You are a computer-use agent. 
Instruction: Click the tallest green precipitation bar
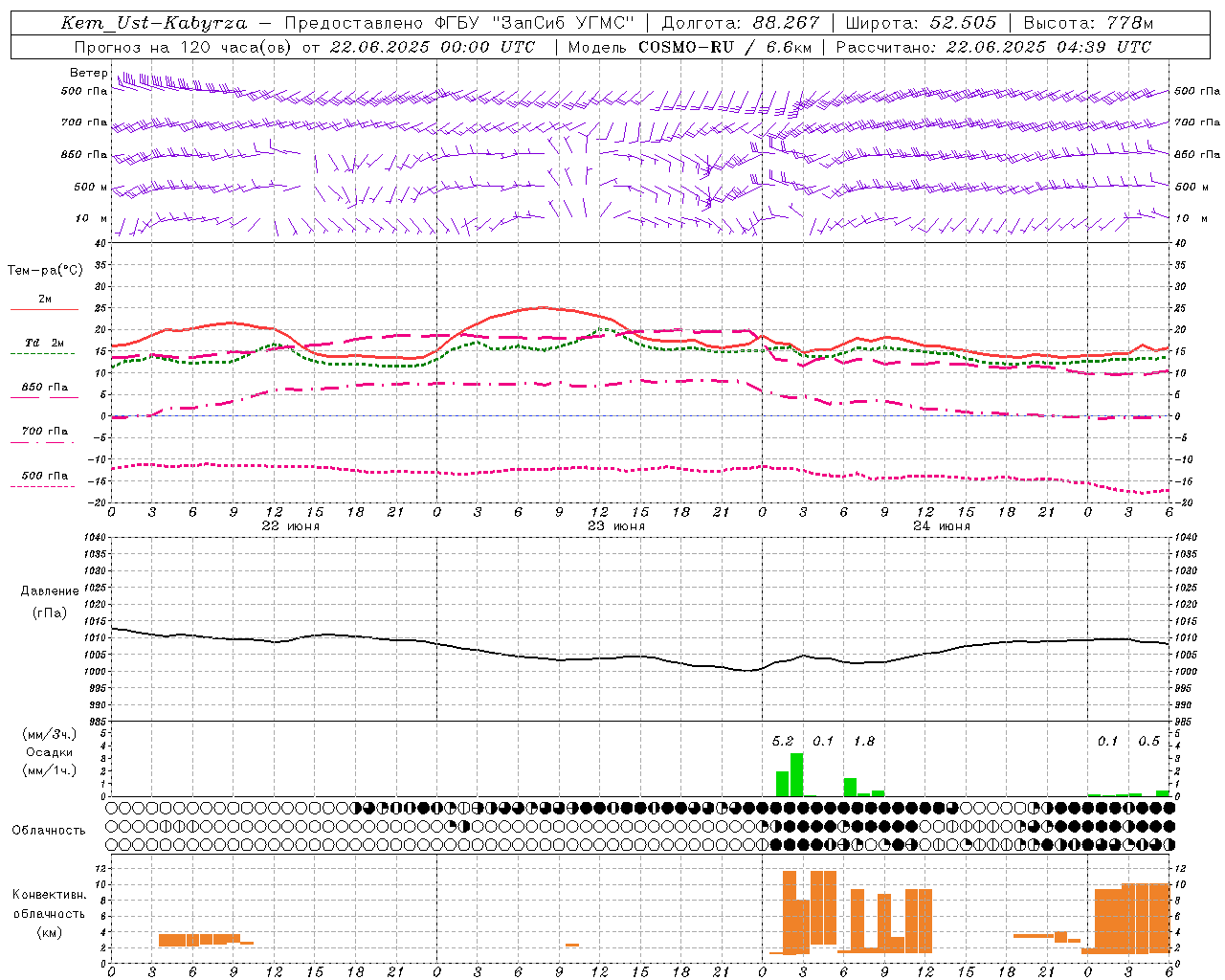796,775
